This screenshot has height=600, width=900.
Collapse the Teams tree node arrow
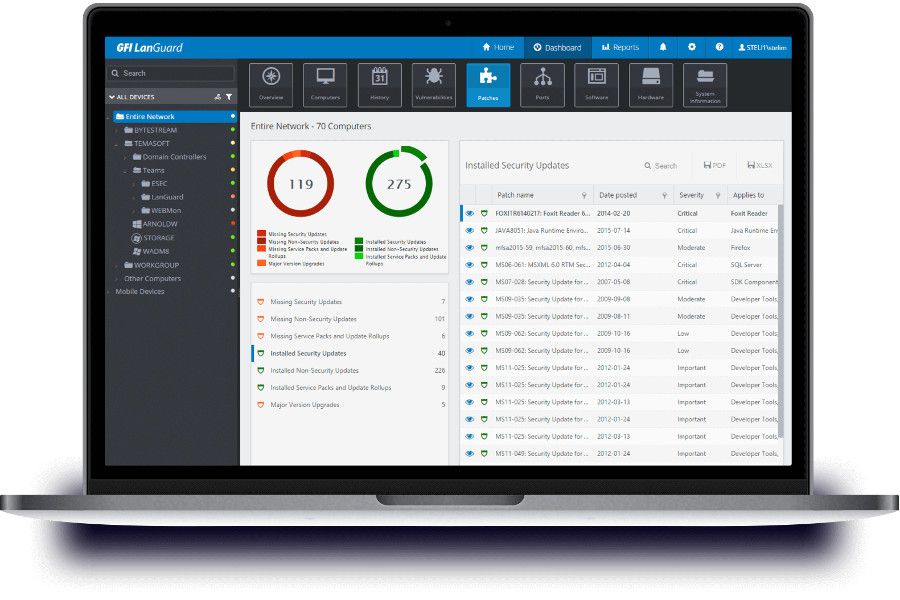125,171
